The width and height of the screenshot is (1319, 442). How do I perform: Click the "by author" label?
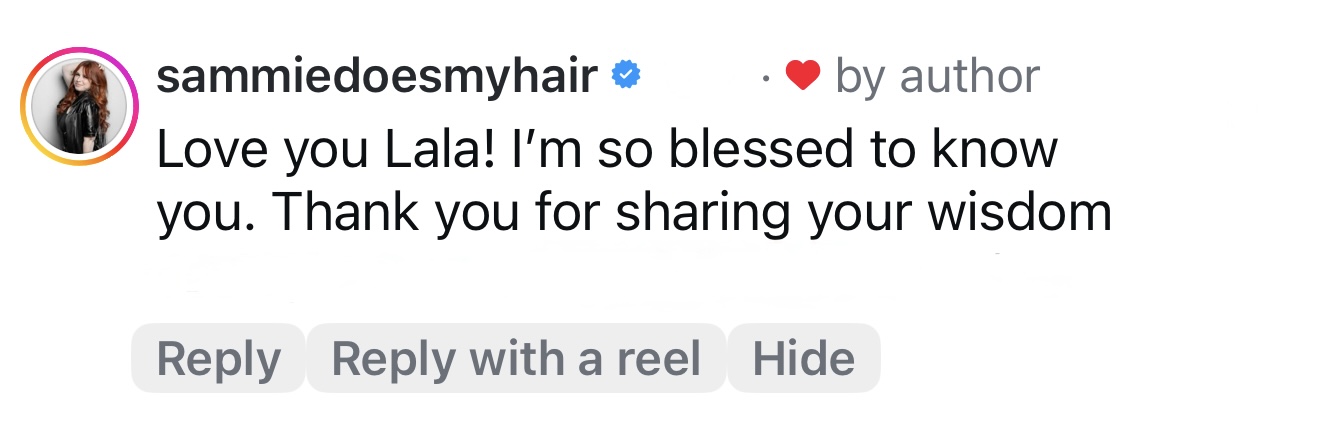tap(937, 76)
